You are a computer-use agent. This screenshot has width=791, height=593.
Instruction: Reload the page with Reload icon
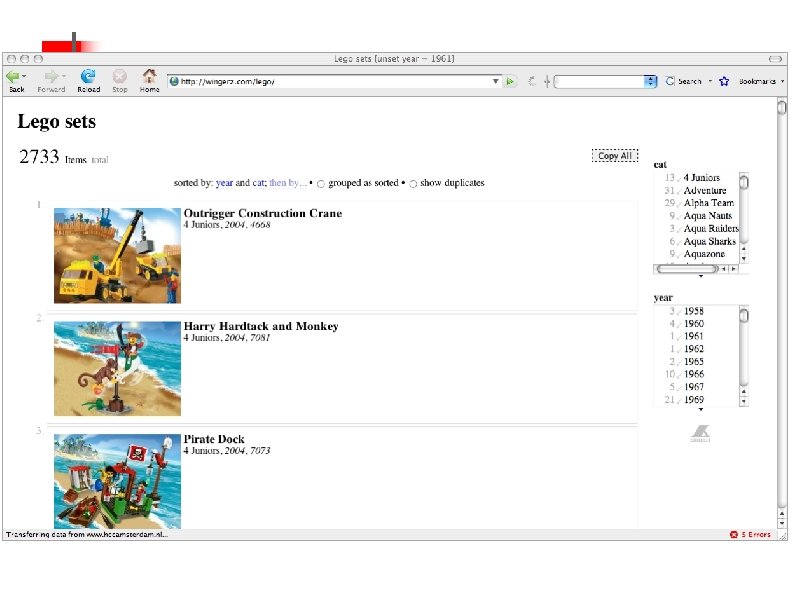click(88, 76)
